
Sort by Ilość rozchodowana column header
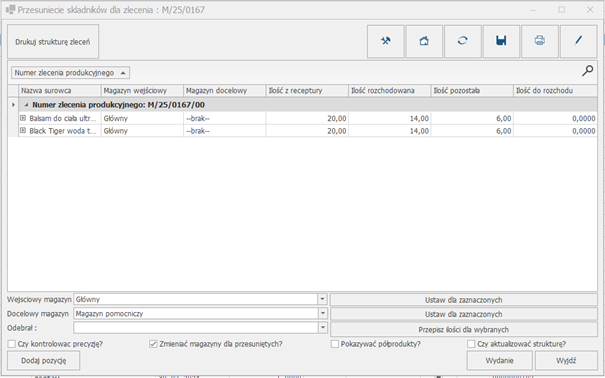(390, 91)
